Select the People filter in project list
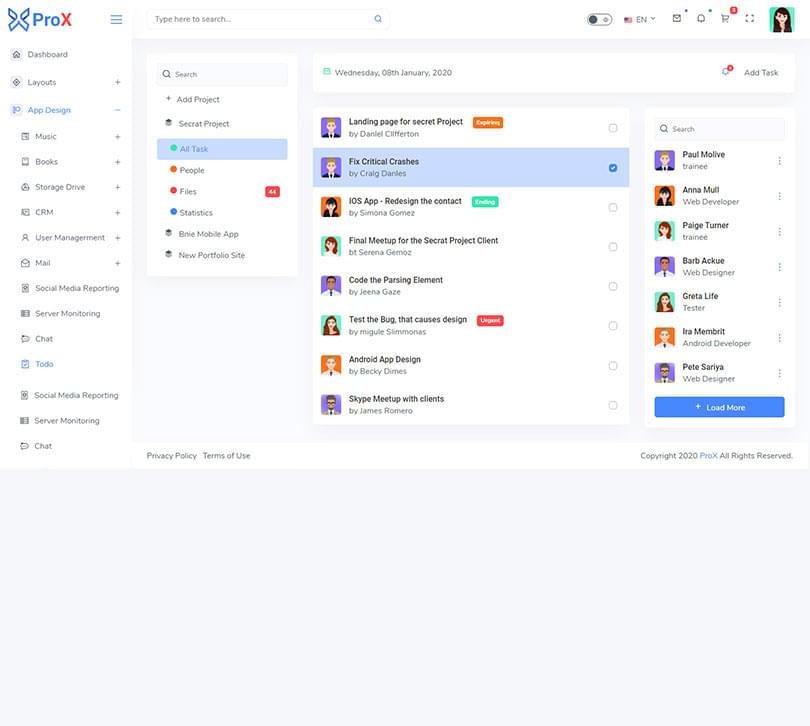The height and width of the screenshot is (726, 810). tap(192, 170)
